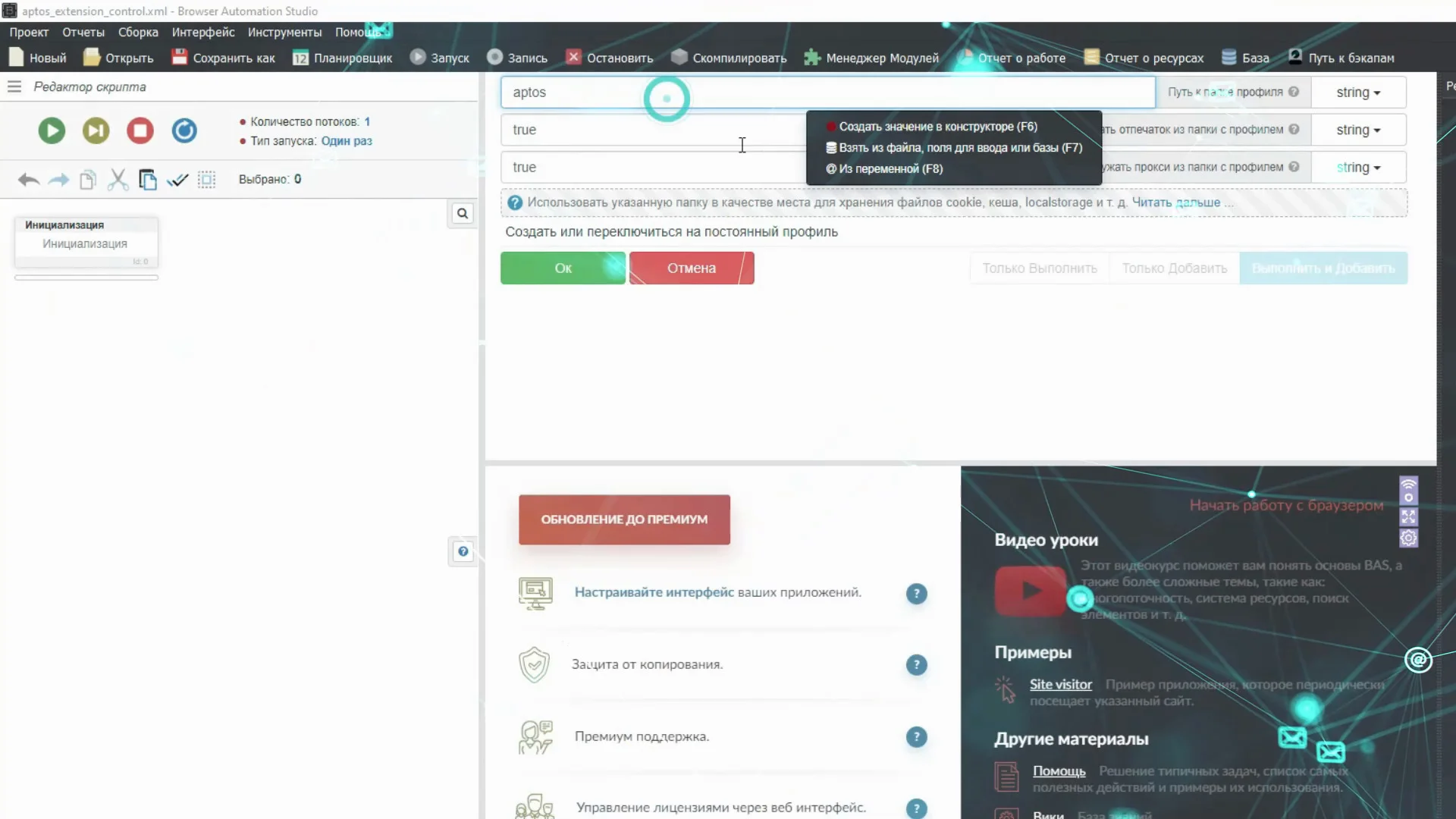Click the help bubble for Настраивайте интерфейс
The width and height of the screenshot is (1456, 819).
pyautogui.click(x=917, y=594)
